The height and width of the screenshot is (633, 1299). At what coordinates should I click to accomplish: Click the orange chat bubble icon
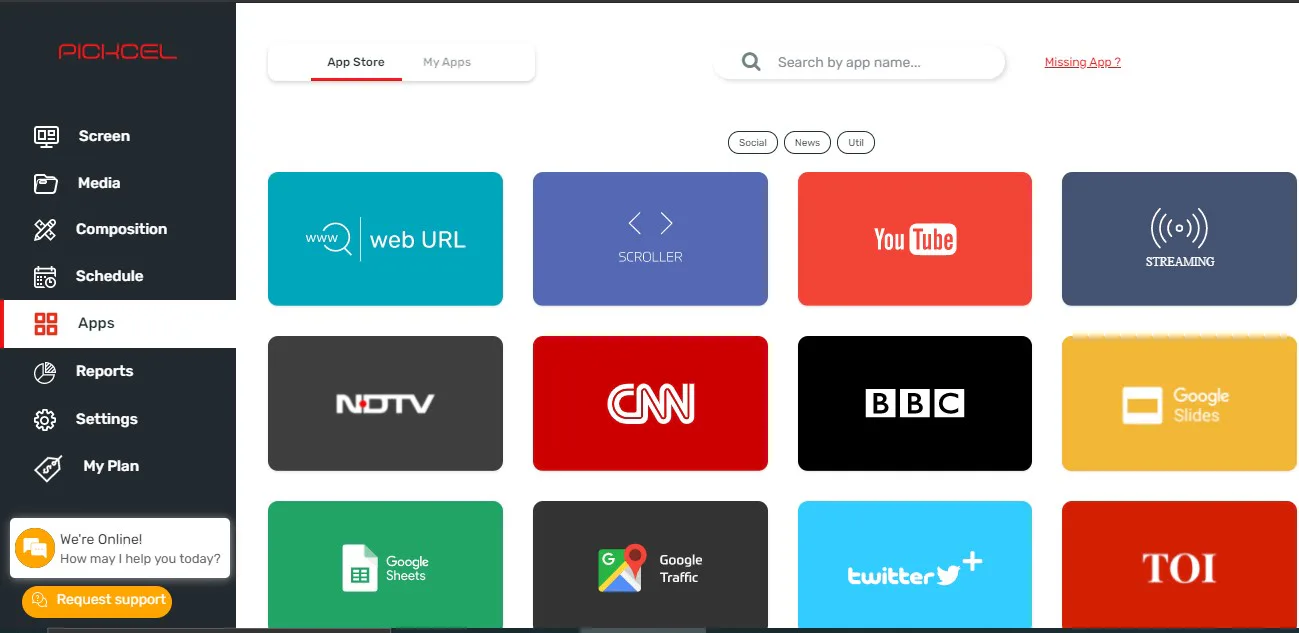(35, 548)
